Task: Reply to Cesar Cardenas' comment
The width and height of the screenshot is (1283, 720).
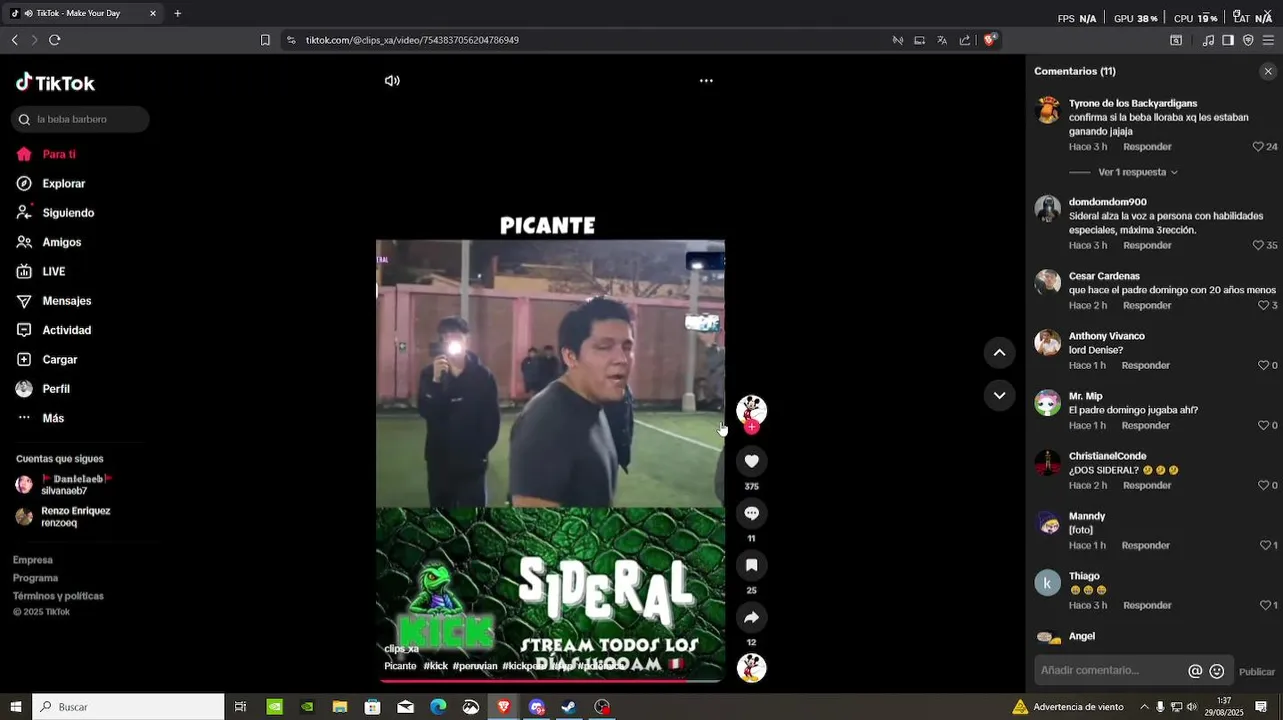Action: pyautogui.click(x=1147, y=305)
